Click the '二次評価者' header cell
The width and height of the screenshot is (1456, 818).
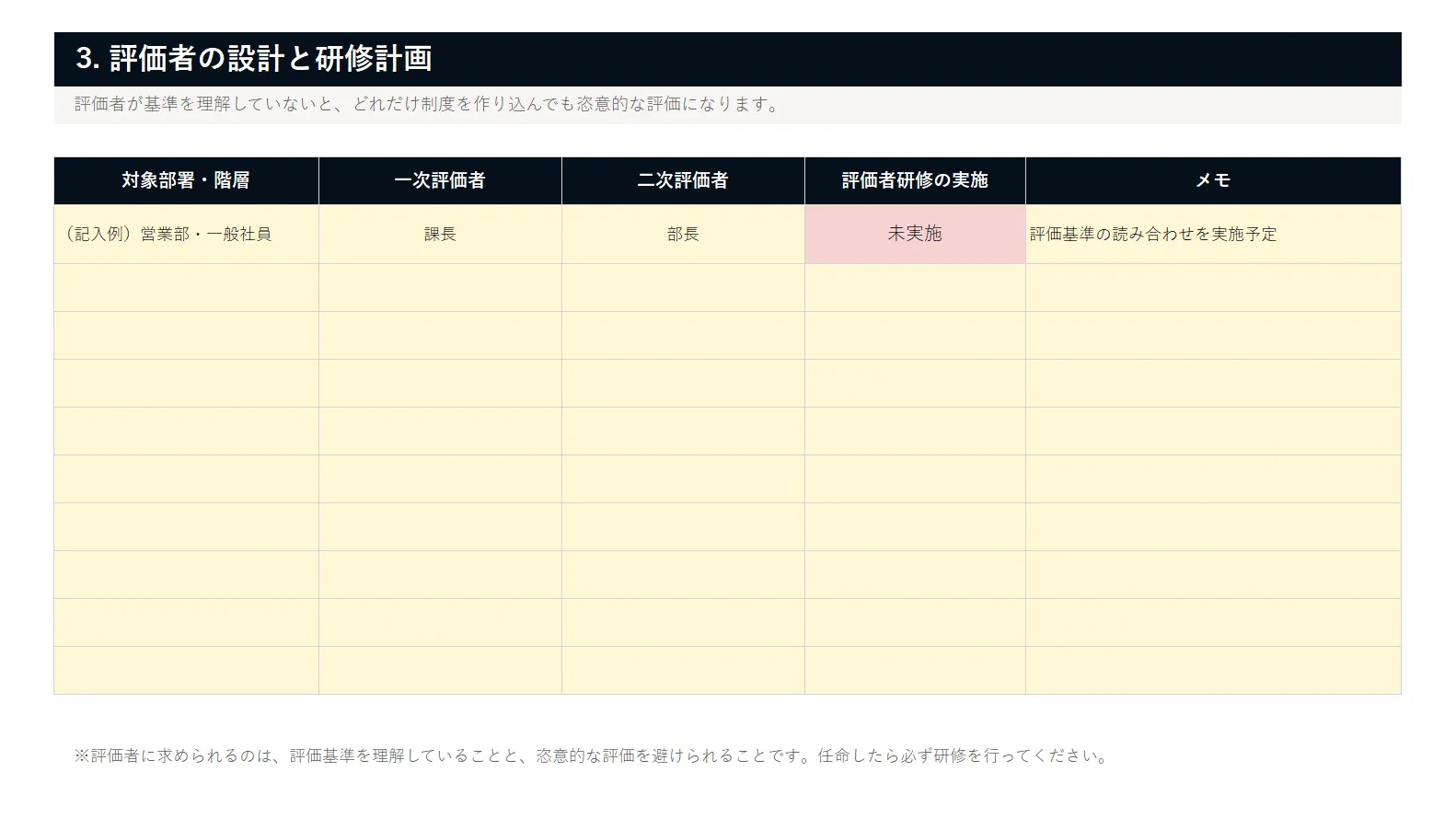click(x=683, y=180)
